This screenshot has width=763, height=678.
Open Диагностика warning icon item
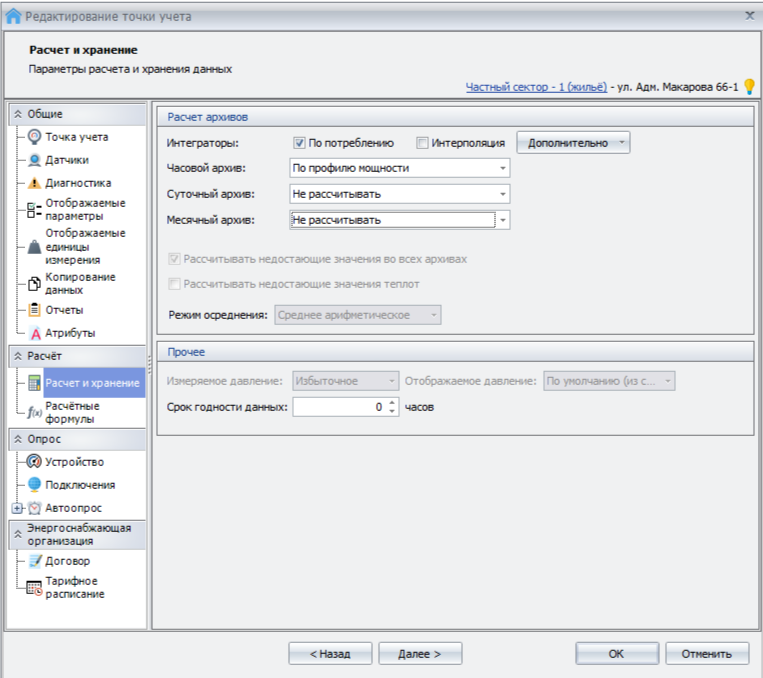coord(35,183)
